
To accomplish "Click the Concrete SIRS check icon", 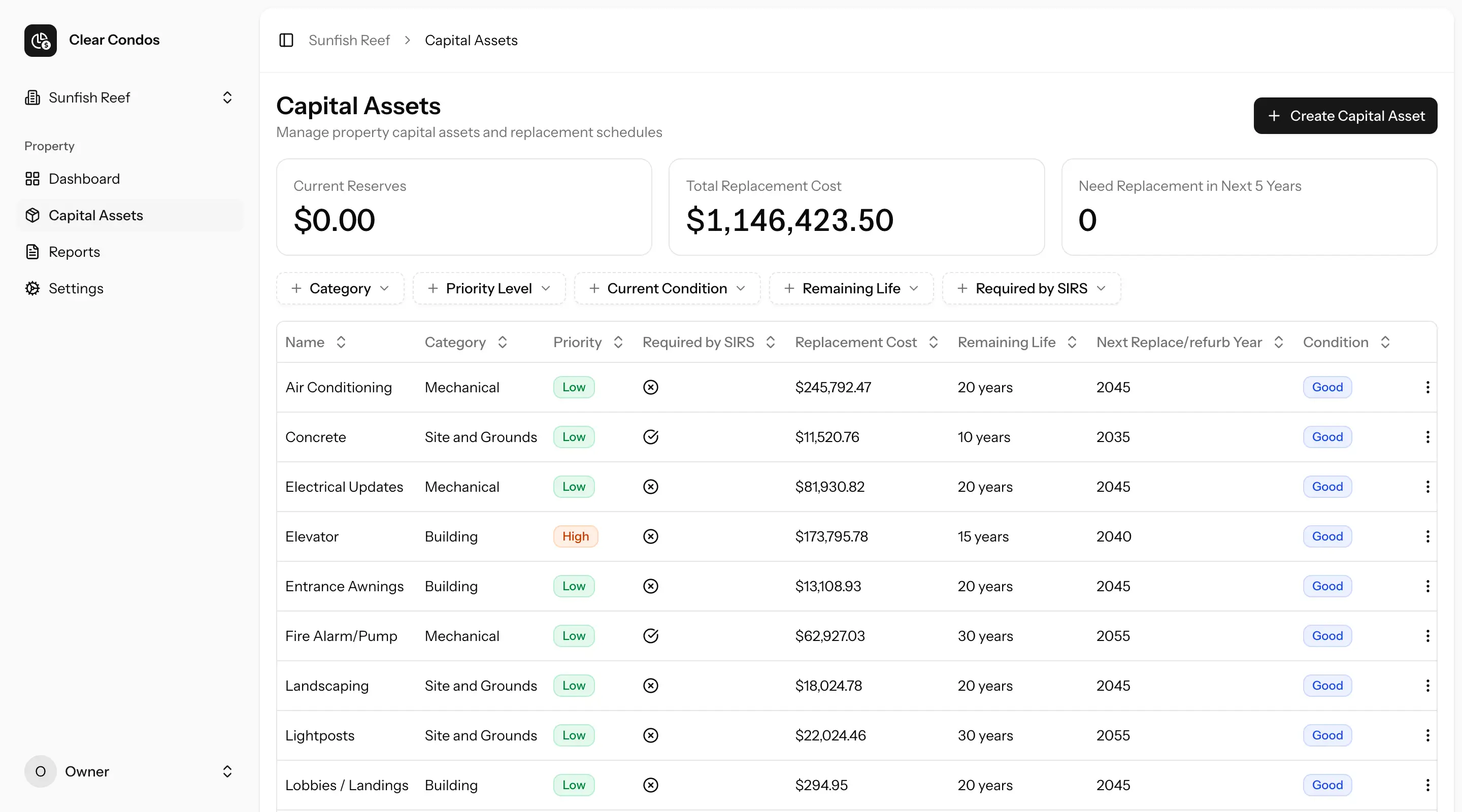I will (x=650, y=437).
